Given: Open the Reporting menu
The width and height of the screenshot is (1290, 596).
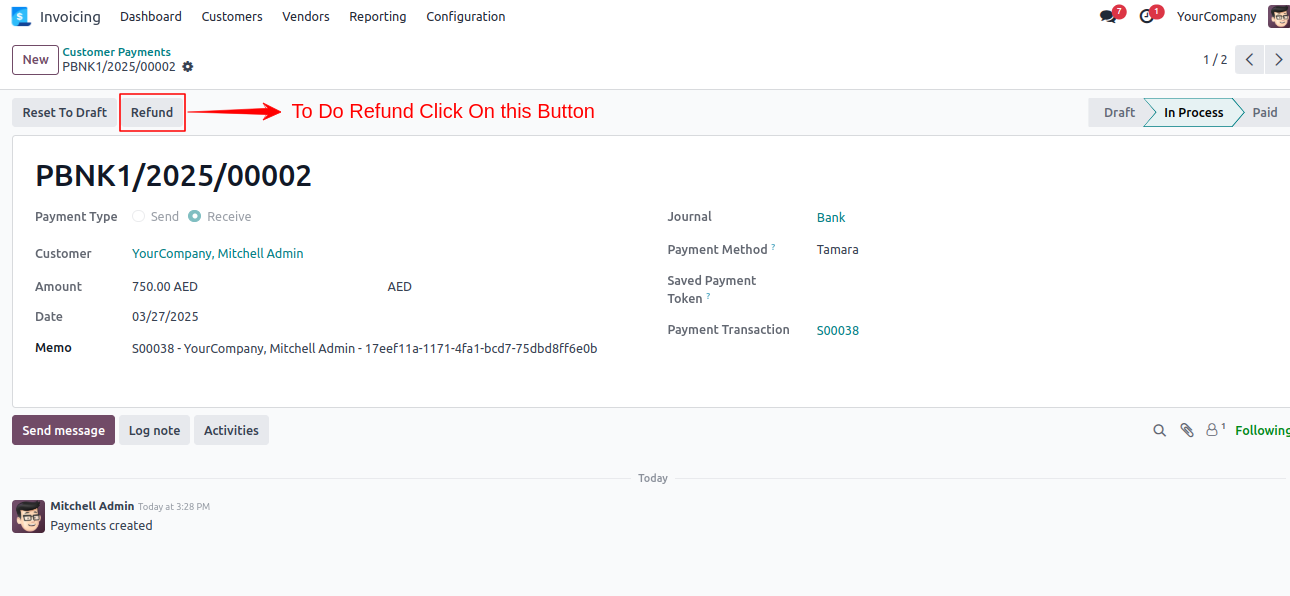Looking at the screenshot, I should [x=378, y=16].
